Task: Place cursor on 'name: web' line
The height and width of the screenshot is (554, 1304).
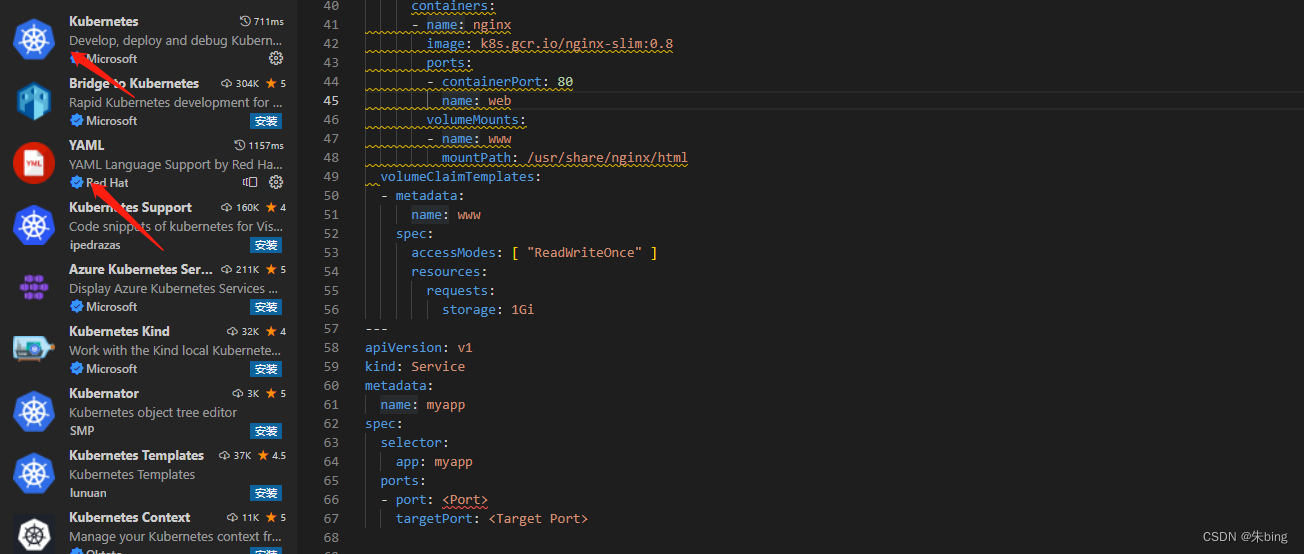Action: [477, 100]
